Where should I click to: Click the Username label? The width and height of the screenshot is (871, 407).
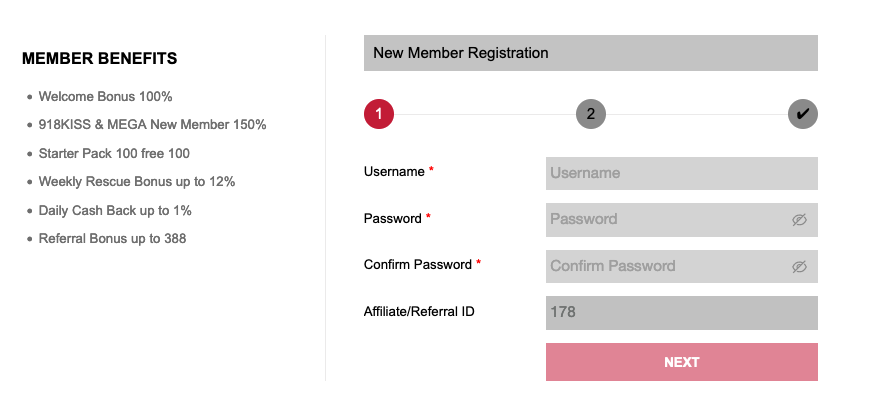coord(394,172)
